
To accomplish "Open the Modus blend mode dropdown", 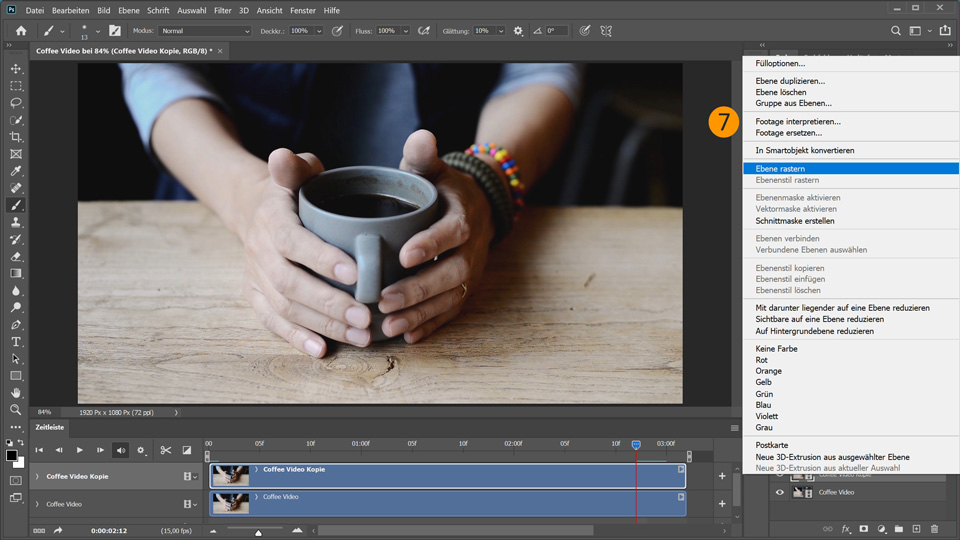I will (204, 31).
